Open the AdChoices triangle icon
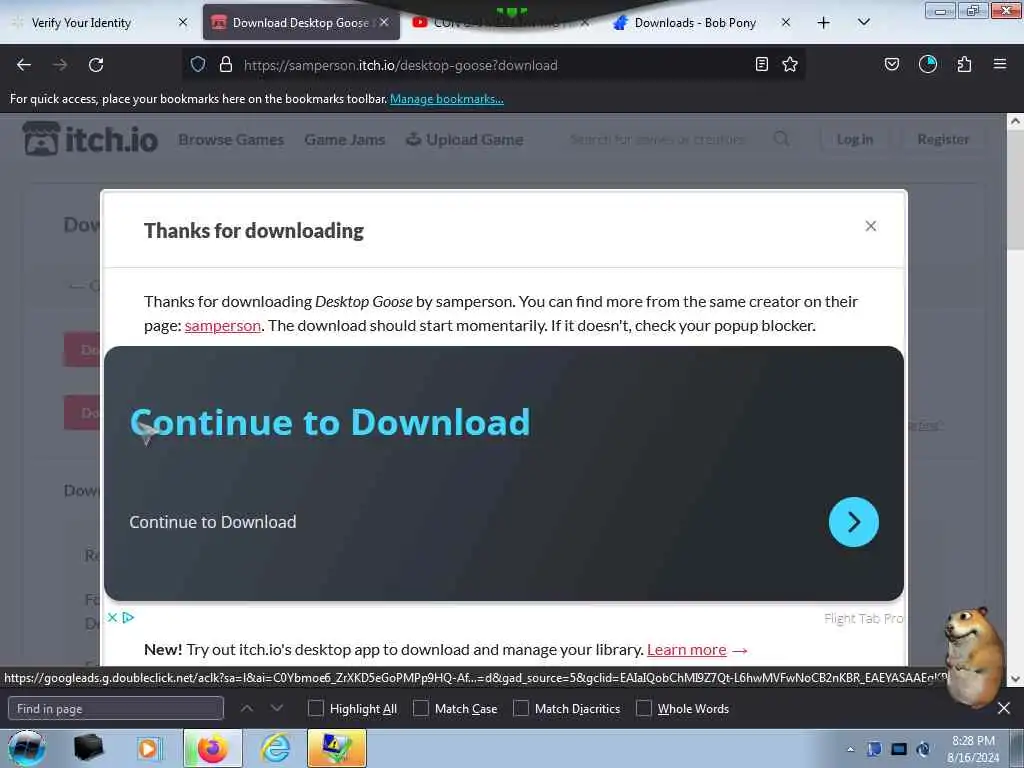This screenshot has height=768, width=1024. point(128,617)
